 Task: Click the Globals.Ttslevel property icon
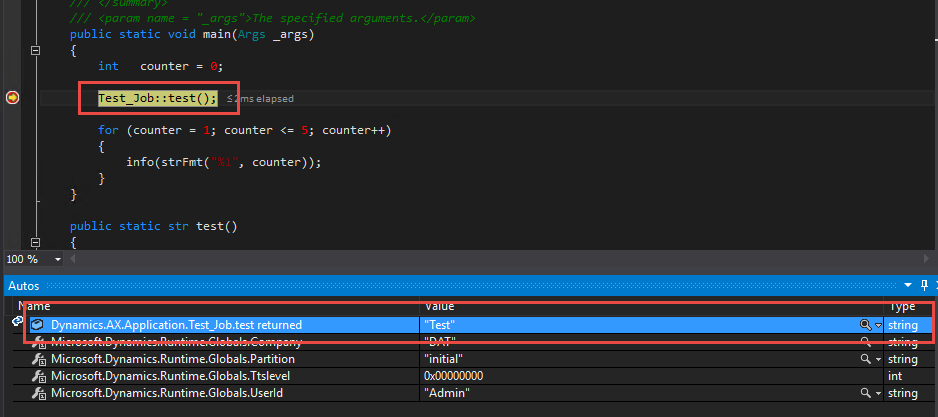pyautogui.click(x=38, y=376)
